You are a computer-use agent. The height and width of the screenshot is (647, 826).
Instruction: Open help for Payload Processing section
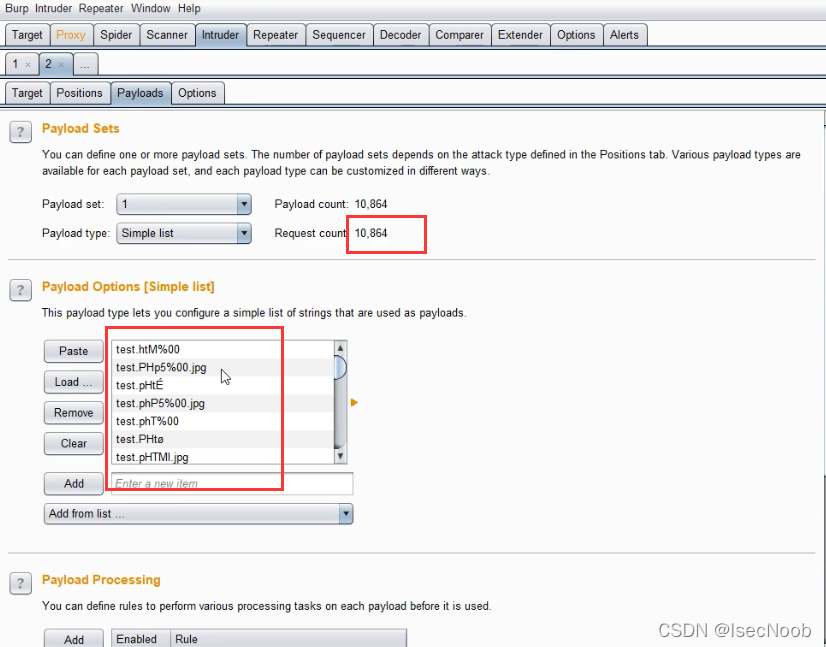[21, 583]
